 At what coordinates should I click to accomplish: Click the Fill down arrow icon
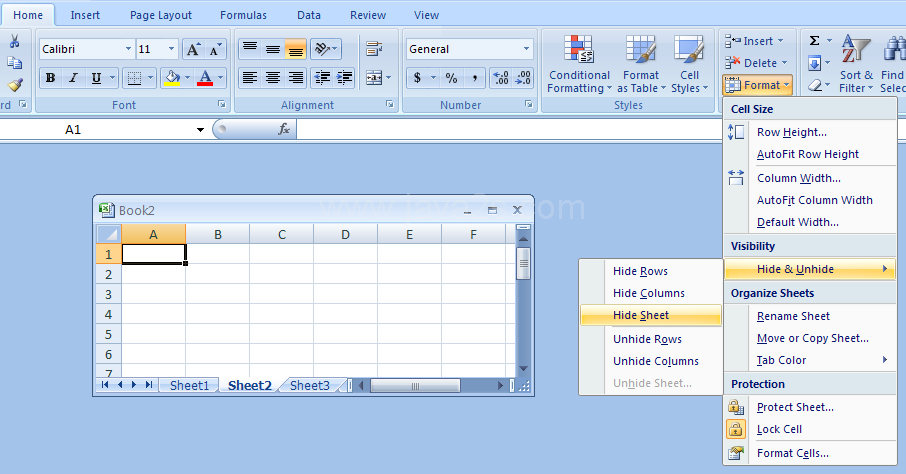click(814, 62)
